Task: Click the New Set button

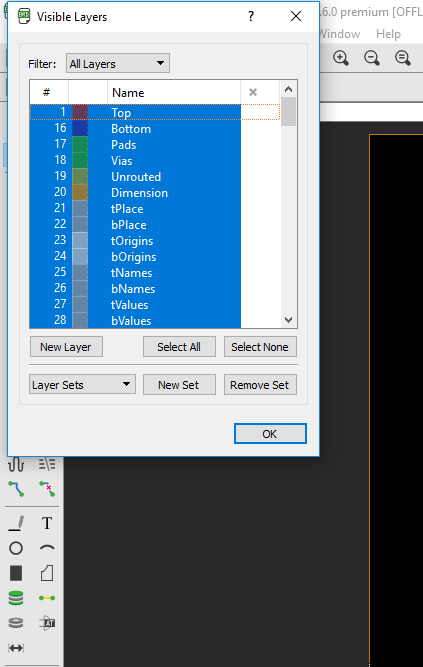Action: click(179, 385)
